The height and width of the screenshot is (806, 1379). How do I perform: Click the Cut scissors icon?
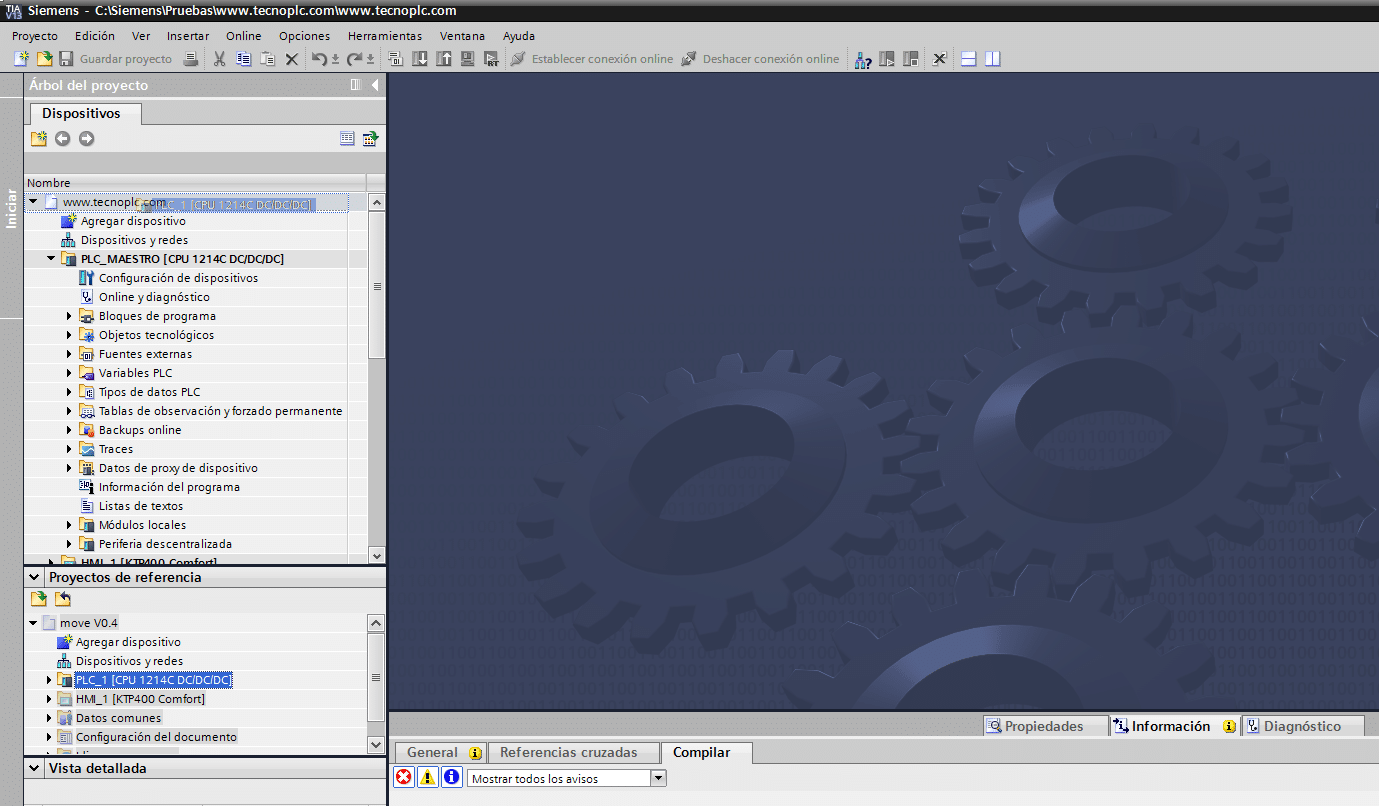point(219,59)
